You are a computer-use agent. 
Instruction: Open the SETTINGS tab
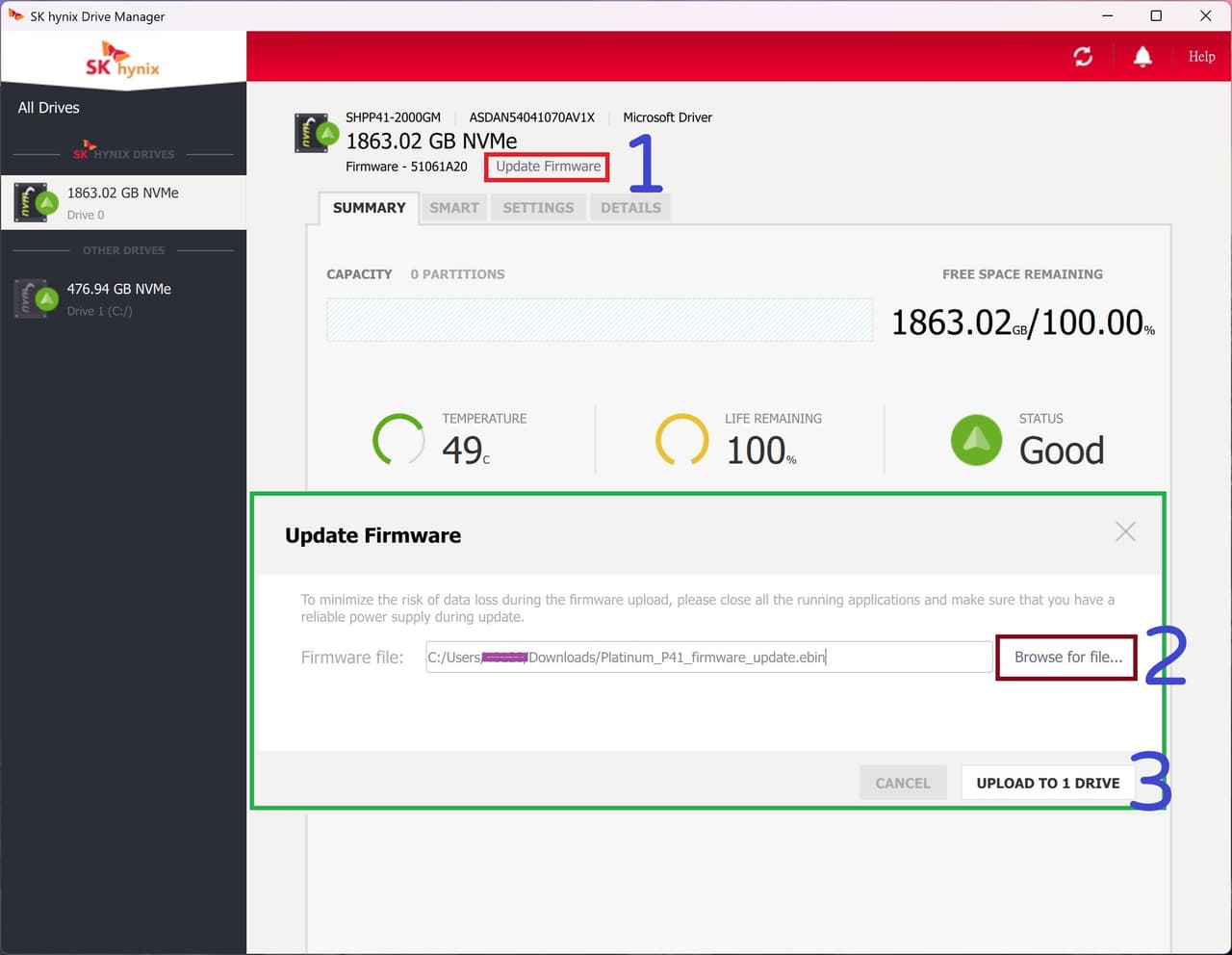(x=538, y=208)
